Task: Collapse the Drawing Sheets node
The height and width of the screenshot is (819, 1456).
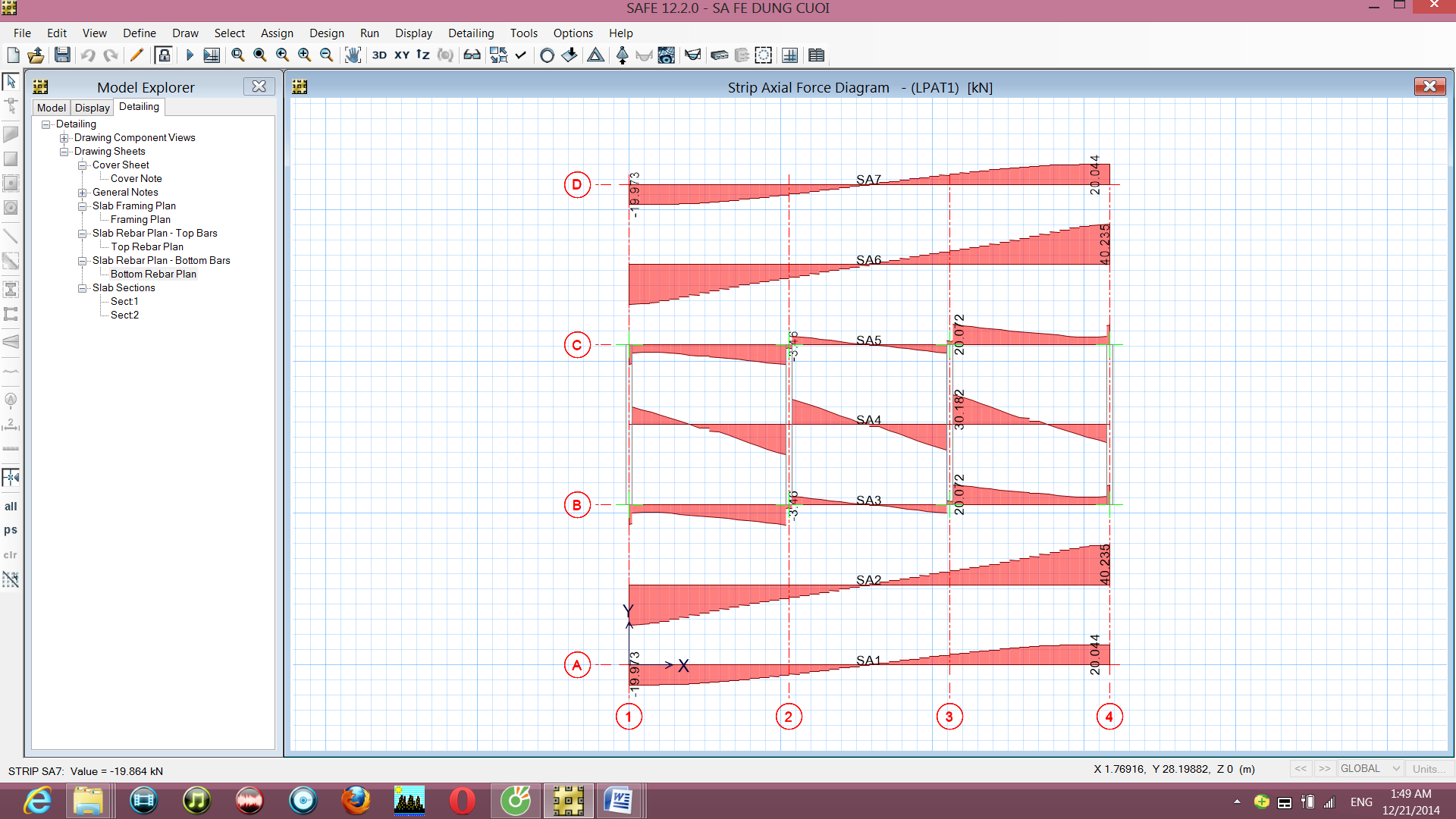Action: [x=64, y=152]
